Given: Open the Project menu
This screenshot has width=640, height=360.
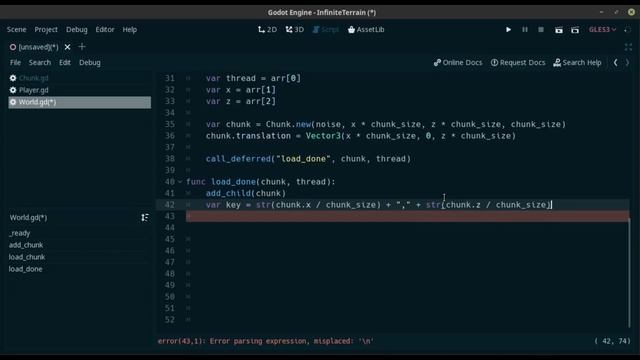Looking at the screenshot, I should [46, 29].
